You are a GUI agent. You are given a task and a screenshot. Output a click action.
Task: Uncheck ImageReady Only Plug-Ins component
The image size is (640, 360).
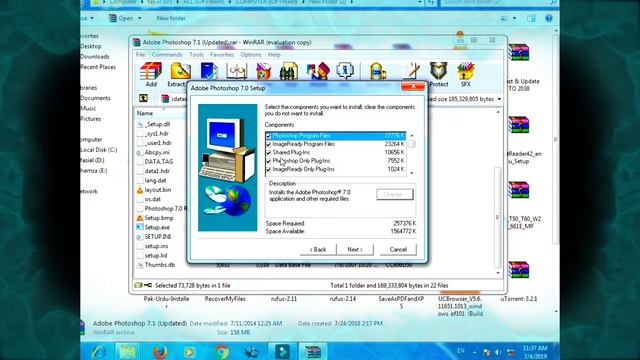pos(268,169)
